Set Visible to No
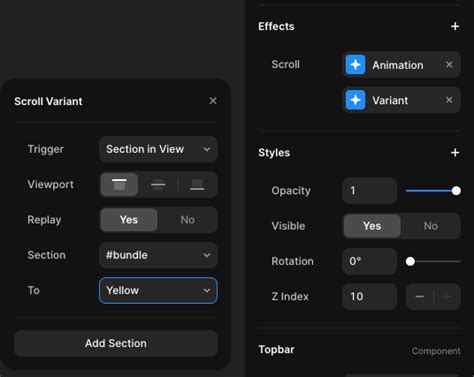Image resolution: width=474 pixels, height=377 pixels. [x=431, y=226]
